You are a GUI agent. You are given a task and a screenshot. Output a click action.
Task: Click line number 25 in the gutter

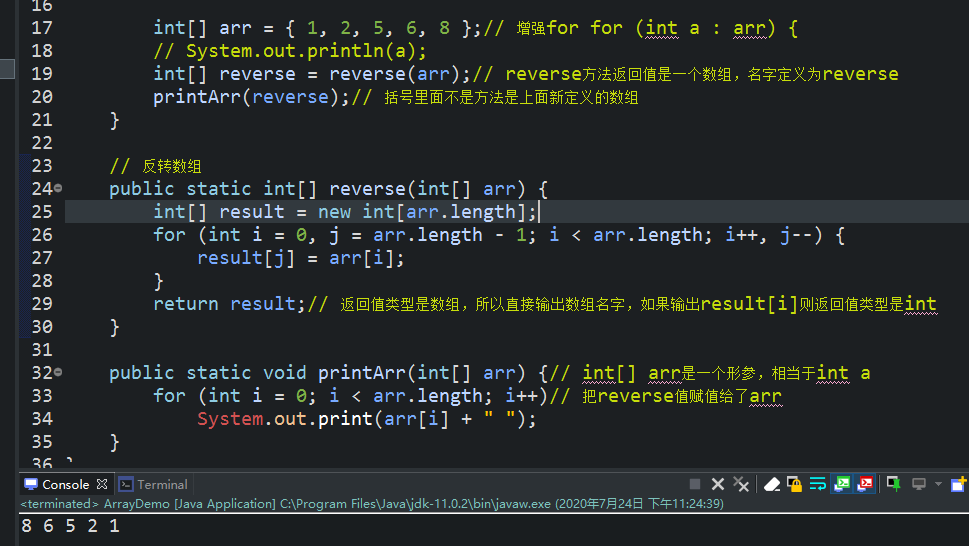click(x=42, y=212)
